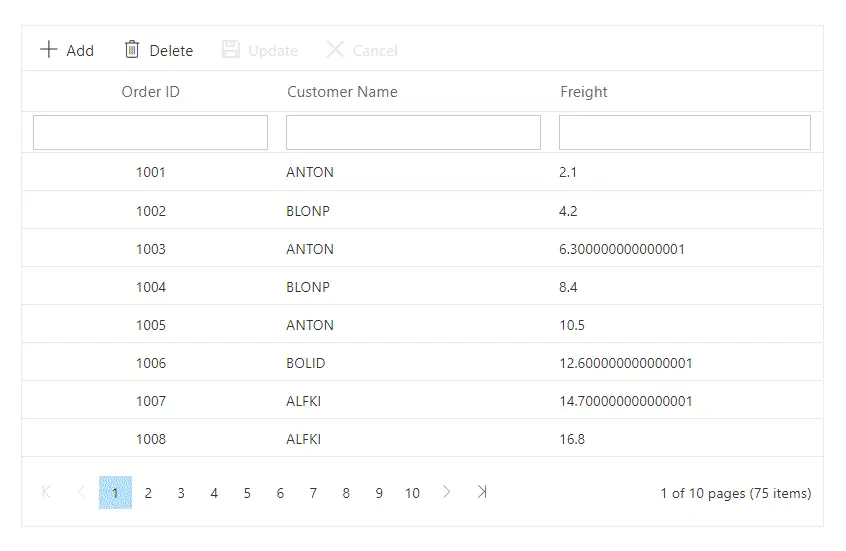Go to page 9

point(379,493)
